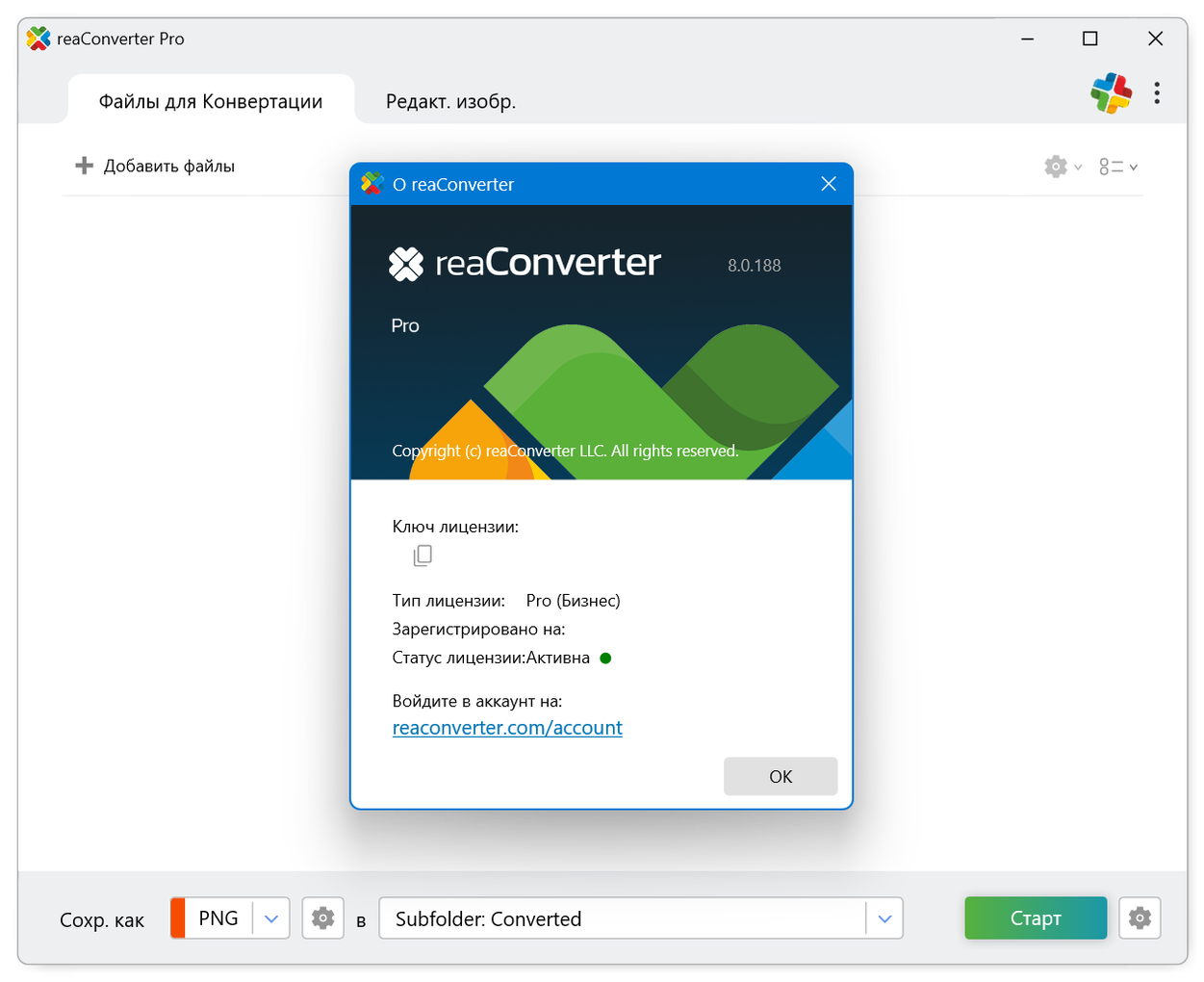Click the Сохр. как label
The height and width of the screenshot is (982, 1204).
coord(102,920)
